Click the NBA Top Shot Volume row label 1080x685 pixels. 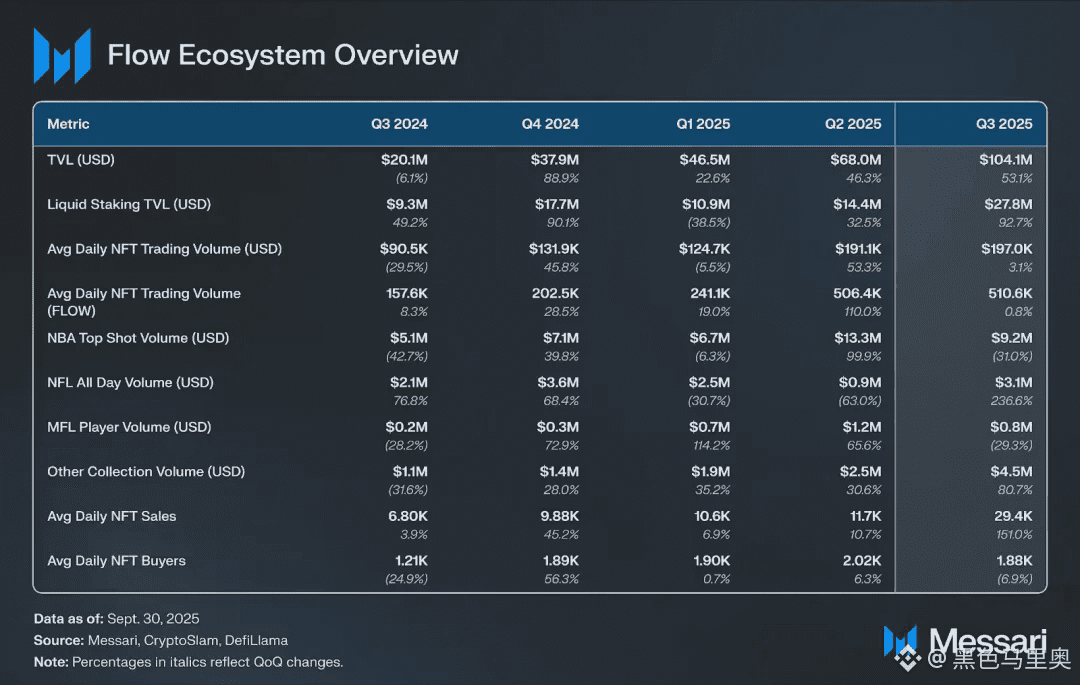(x=138, y=338)
